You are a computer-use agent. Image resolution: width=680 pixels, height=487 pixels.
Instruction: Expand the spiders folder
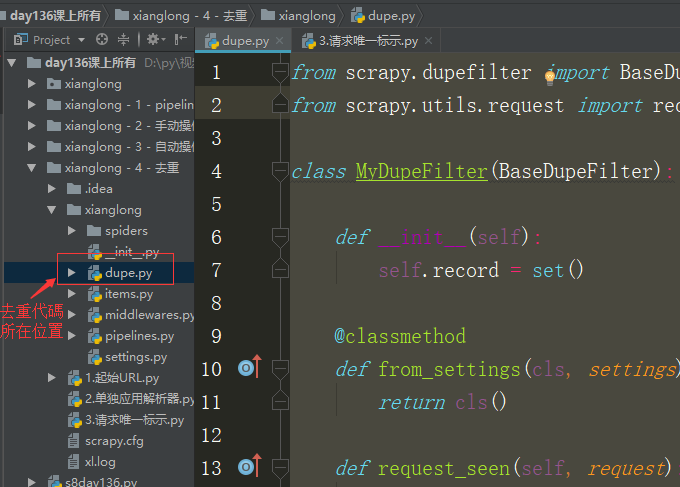click(71, 231)
